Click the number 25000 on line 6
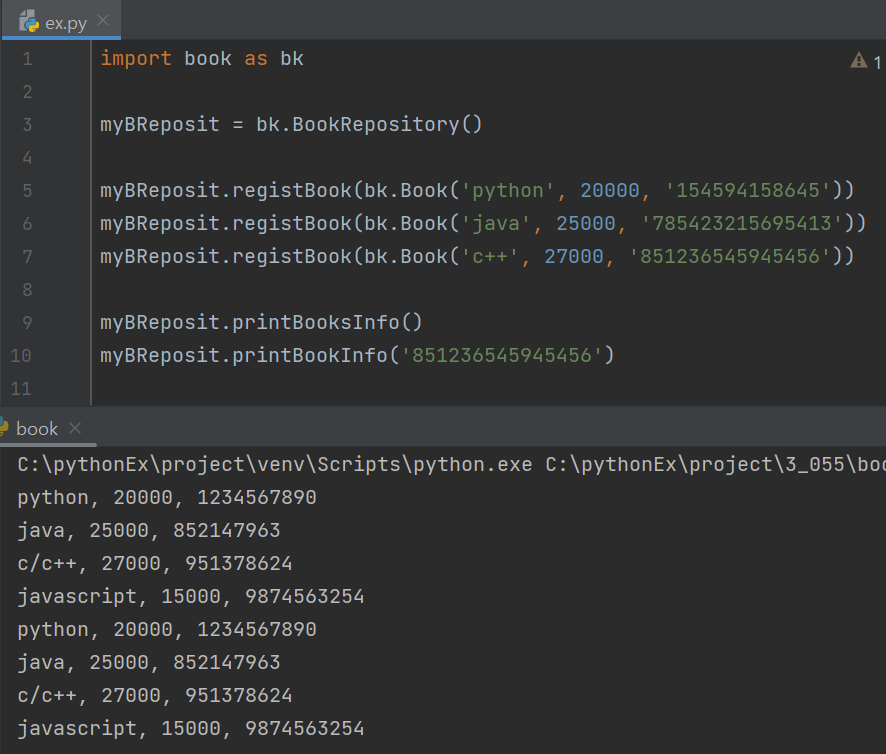Viewport: 886px width, 754px height. [x=585, y=223]
